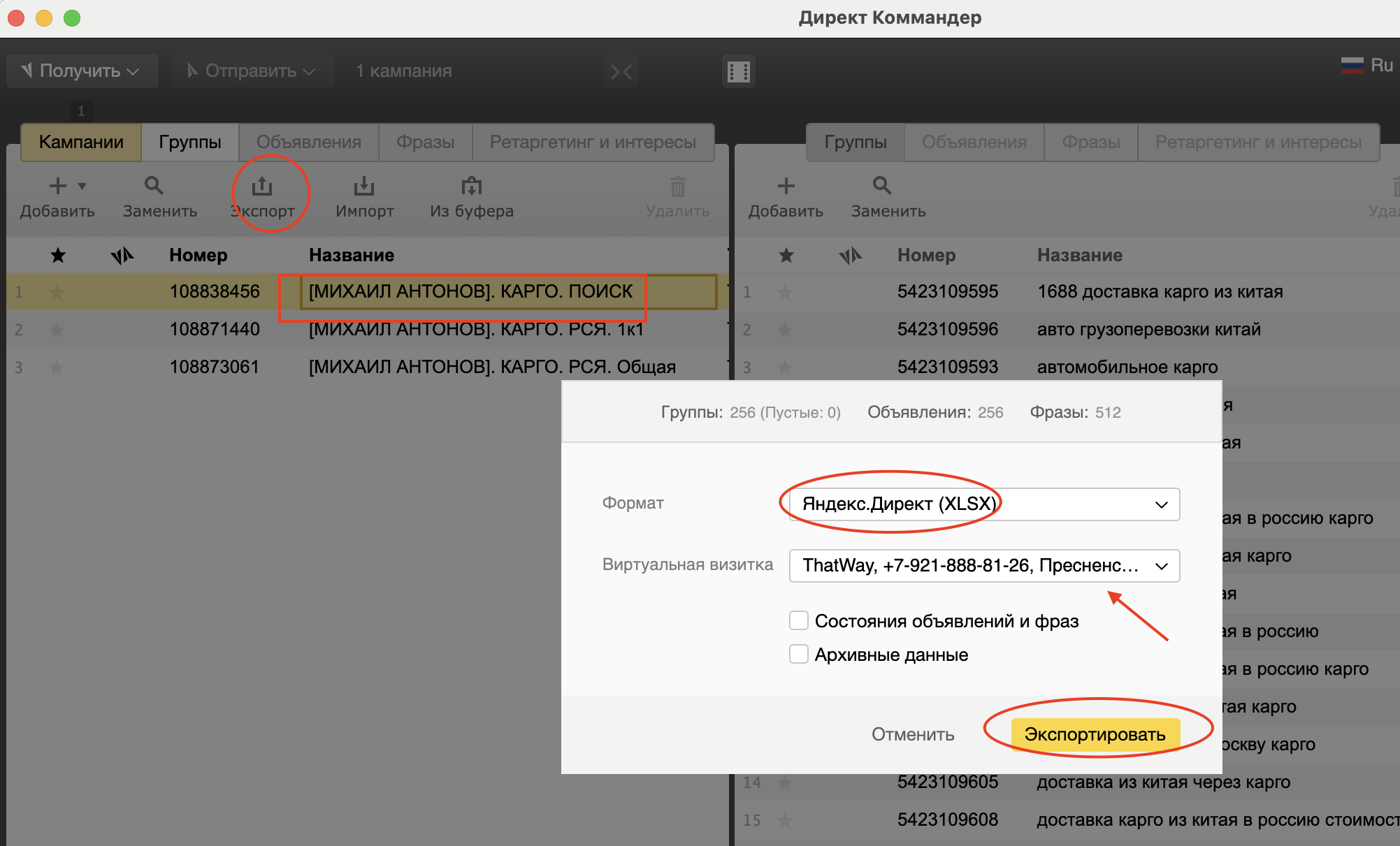Image resolution: width=1400 pixels, height=846 pixels.
Task: Click the Из буфера clipboard icon
Action: [x=472, y=186]
